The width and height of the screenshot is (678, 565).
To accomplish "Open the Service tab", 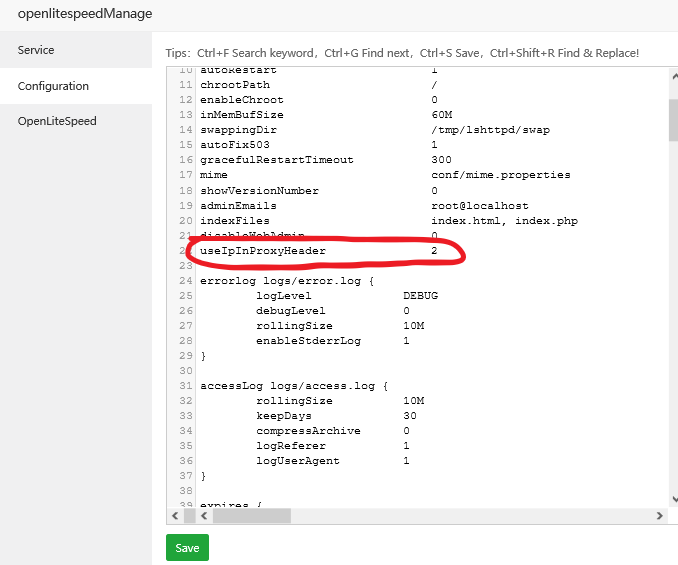I will 76,50.
